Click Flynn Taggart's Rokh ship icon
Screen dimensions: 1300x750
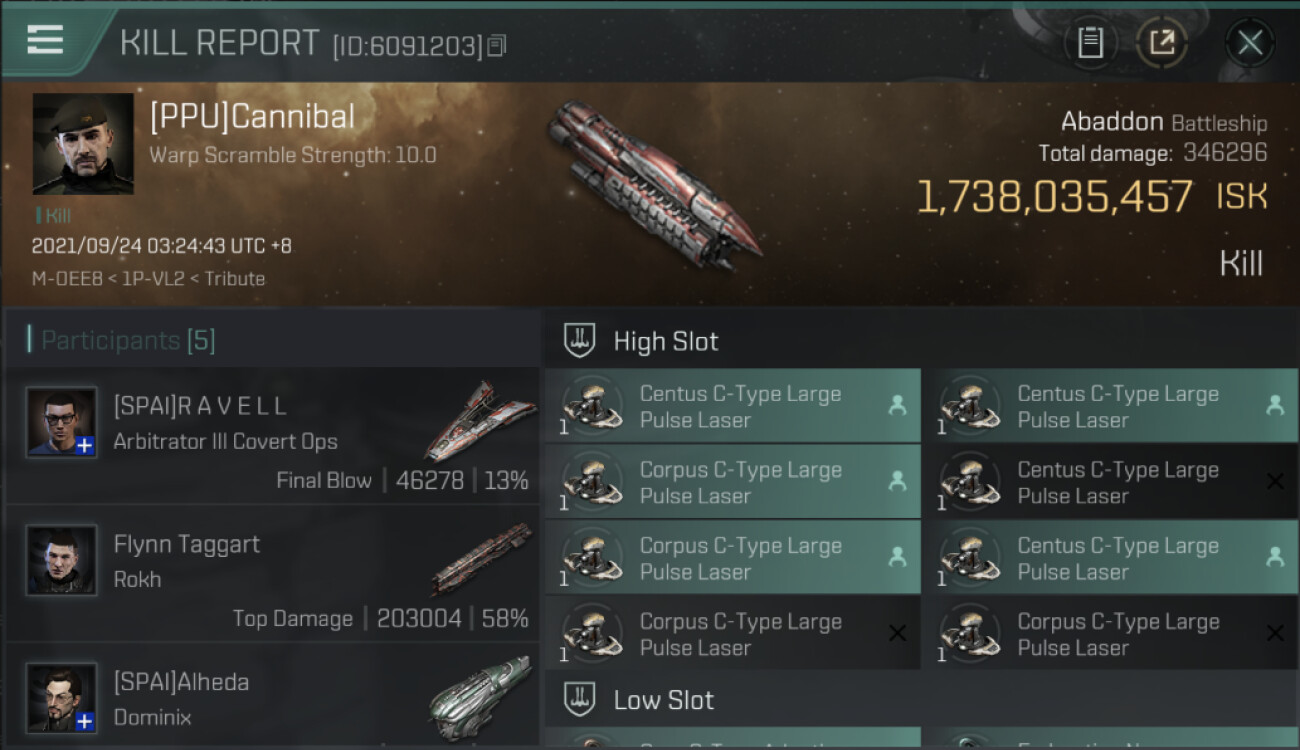point(482,558)
